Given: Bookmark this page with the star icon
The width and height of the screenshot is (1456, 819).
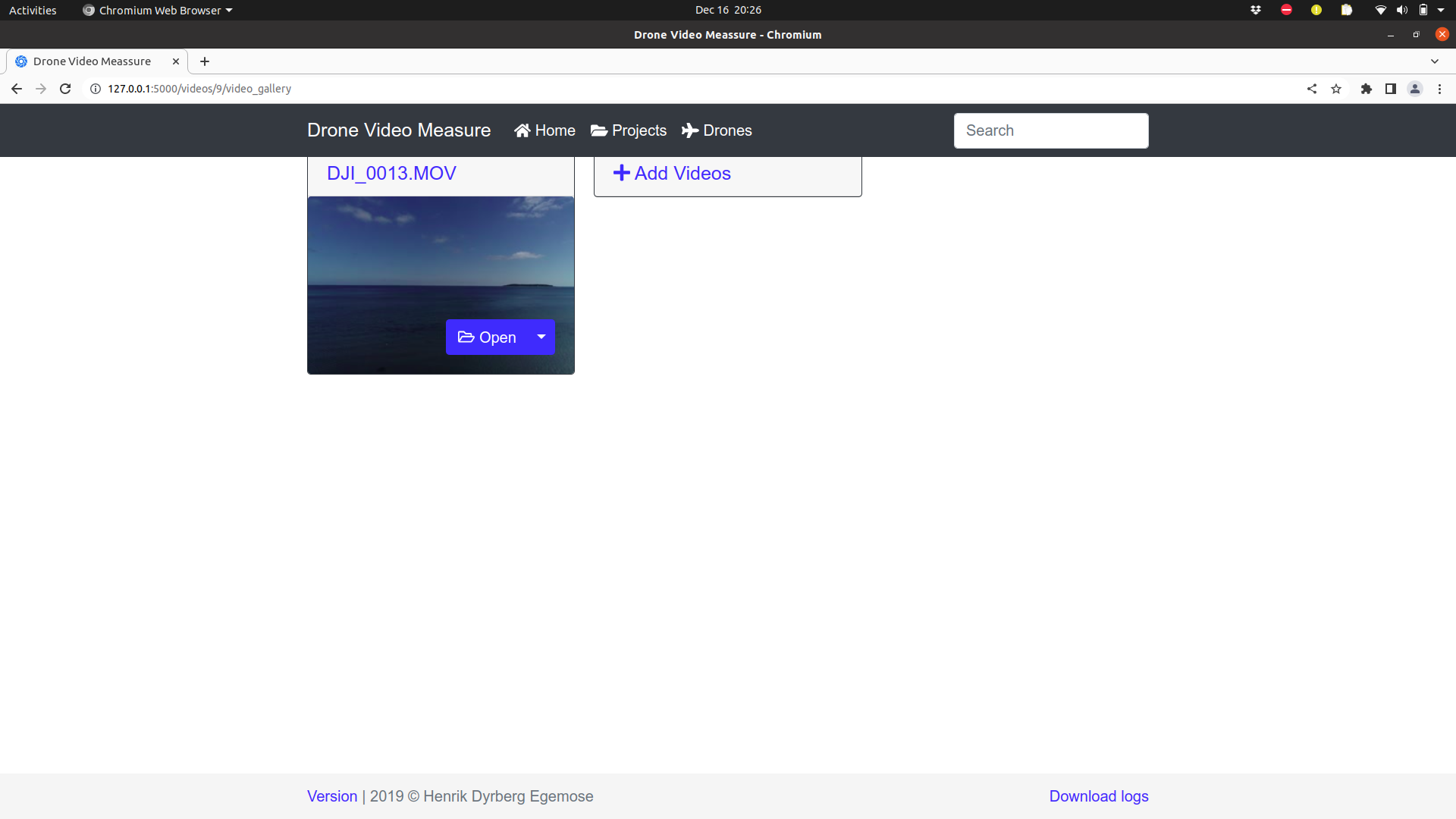Looking at the screenshot, I should (x=1336, y=89).
